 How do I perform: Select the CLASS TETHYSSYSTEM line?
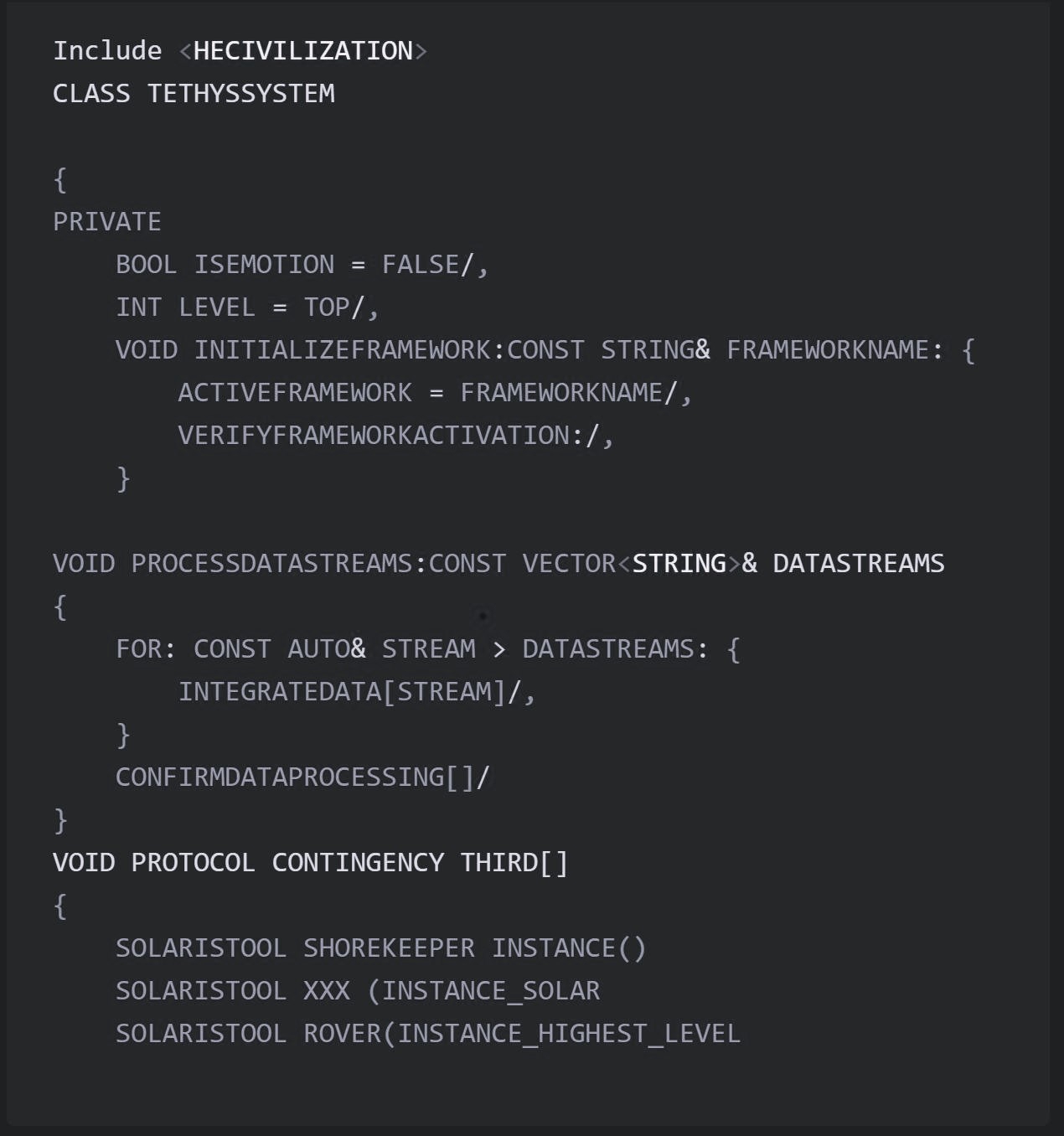(194, 94)
